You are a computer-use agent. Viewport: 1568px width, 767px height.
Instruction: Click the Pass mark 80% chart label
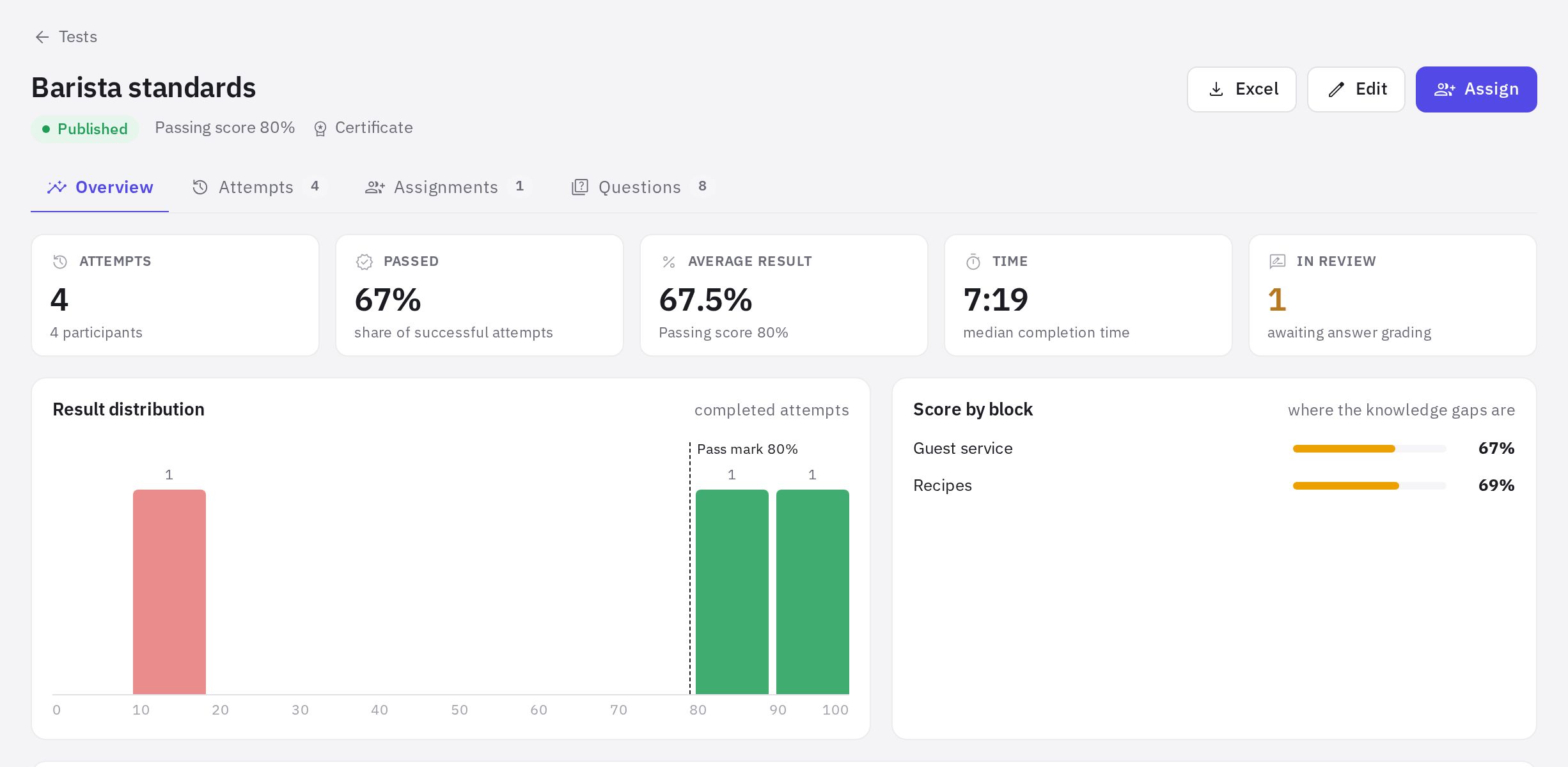[748, 449]
